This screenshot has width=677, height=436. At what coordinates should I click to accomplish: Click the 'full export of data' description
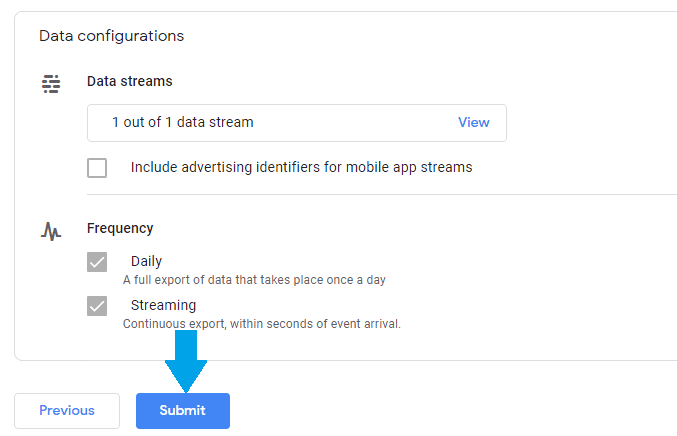click(254, 280)
